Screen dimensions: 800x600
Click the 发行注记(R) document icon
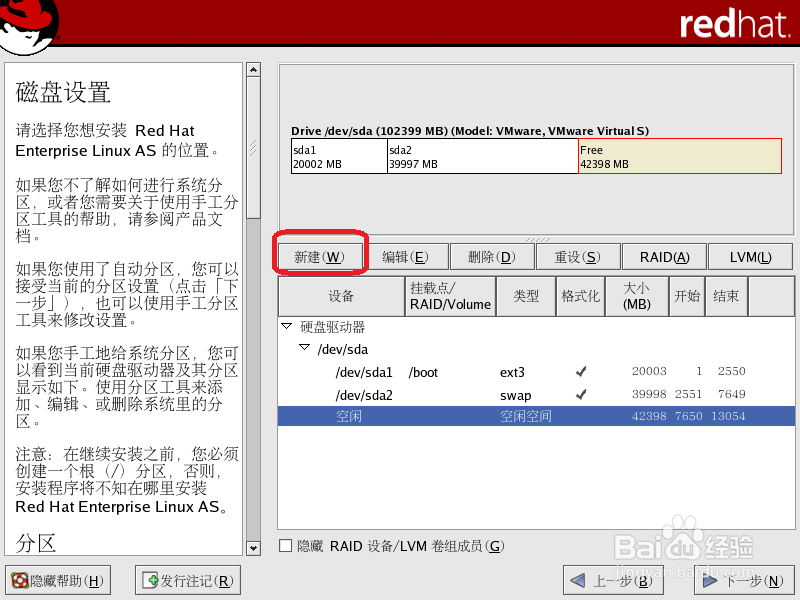pos(151,580)
